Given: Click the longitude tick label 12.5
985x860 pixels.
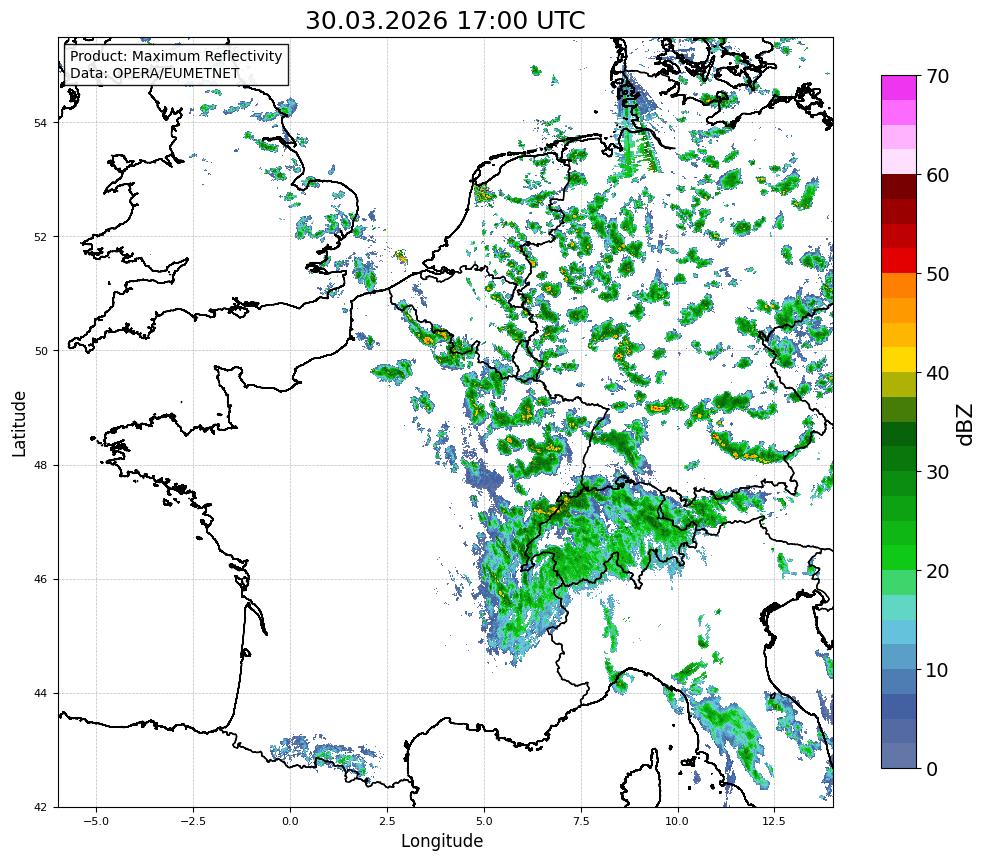Looking at the screenshot, I should 774,821.
